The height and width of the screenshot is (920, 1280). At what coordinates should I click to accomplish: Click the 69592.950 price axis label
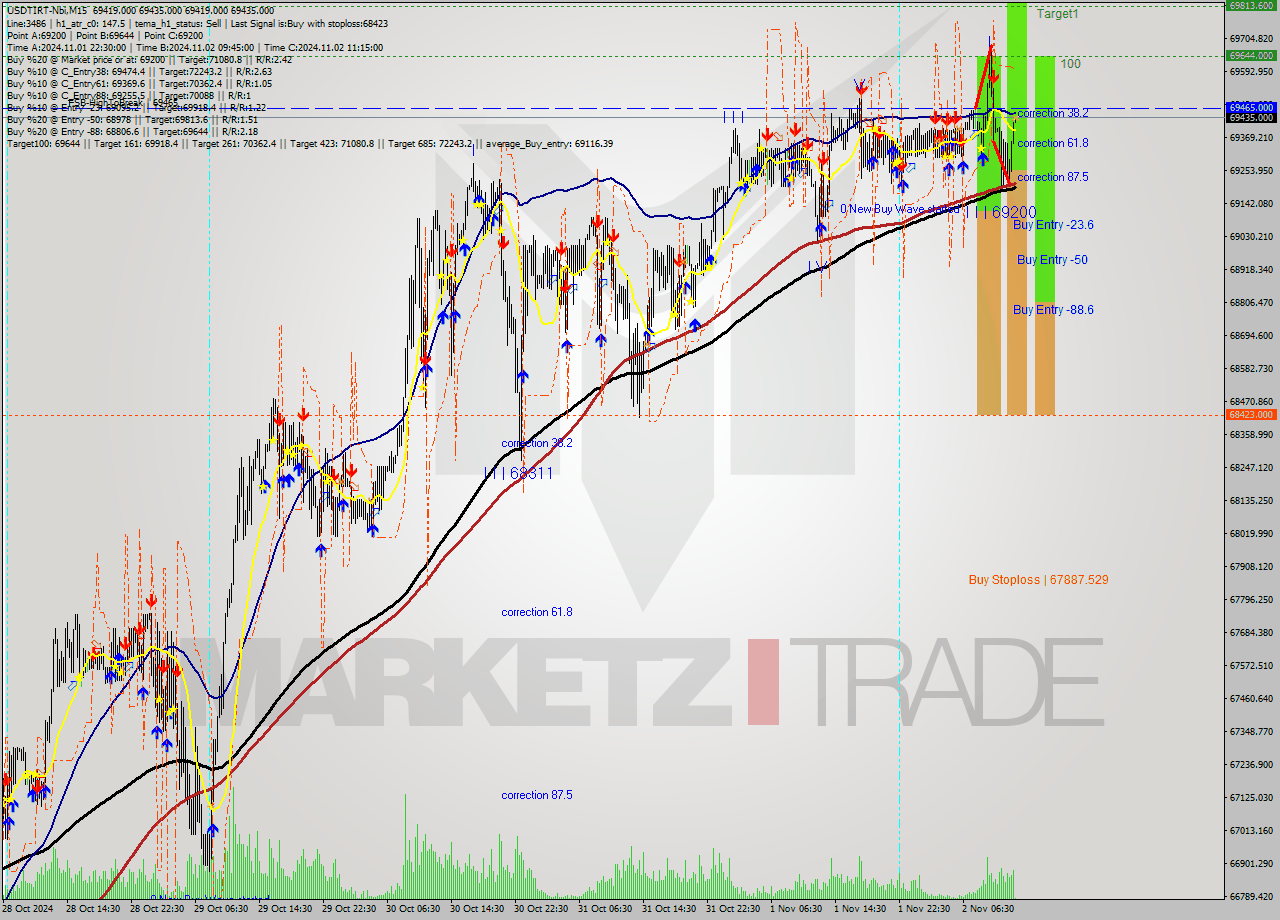click(x=1251, y=71)
